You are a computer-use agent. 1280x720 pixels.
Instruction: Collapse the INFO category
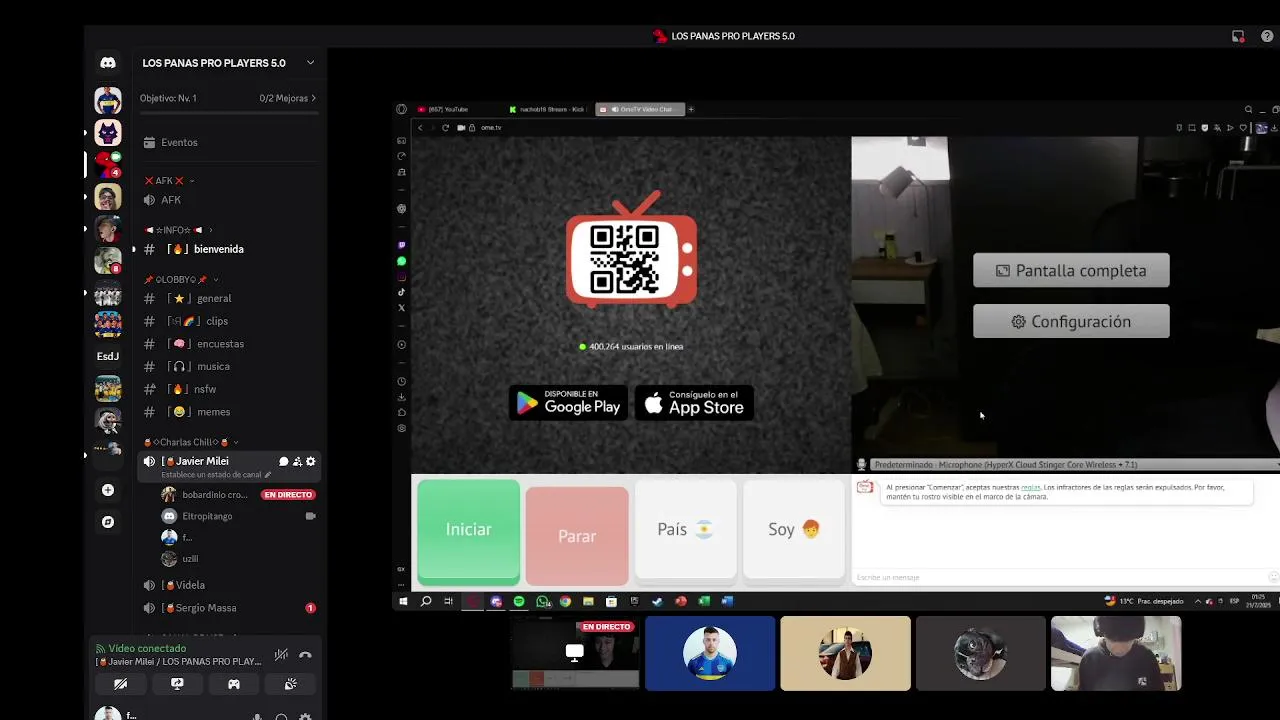(179, 230)
